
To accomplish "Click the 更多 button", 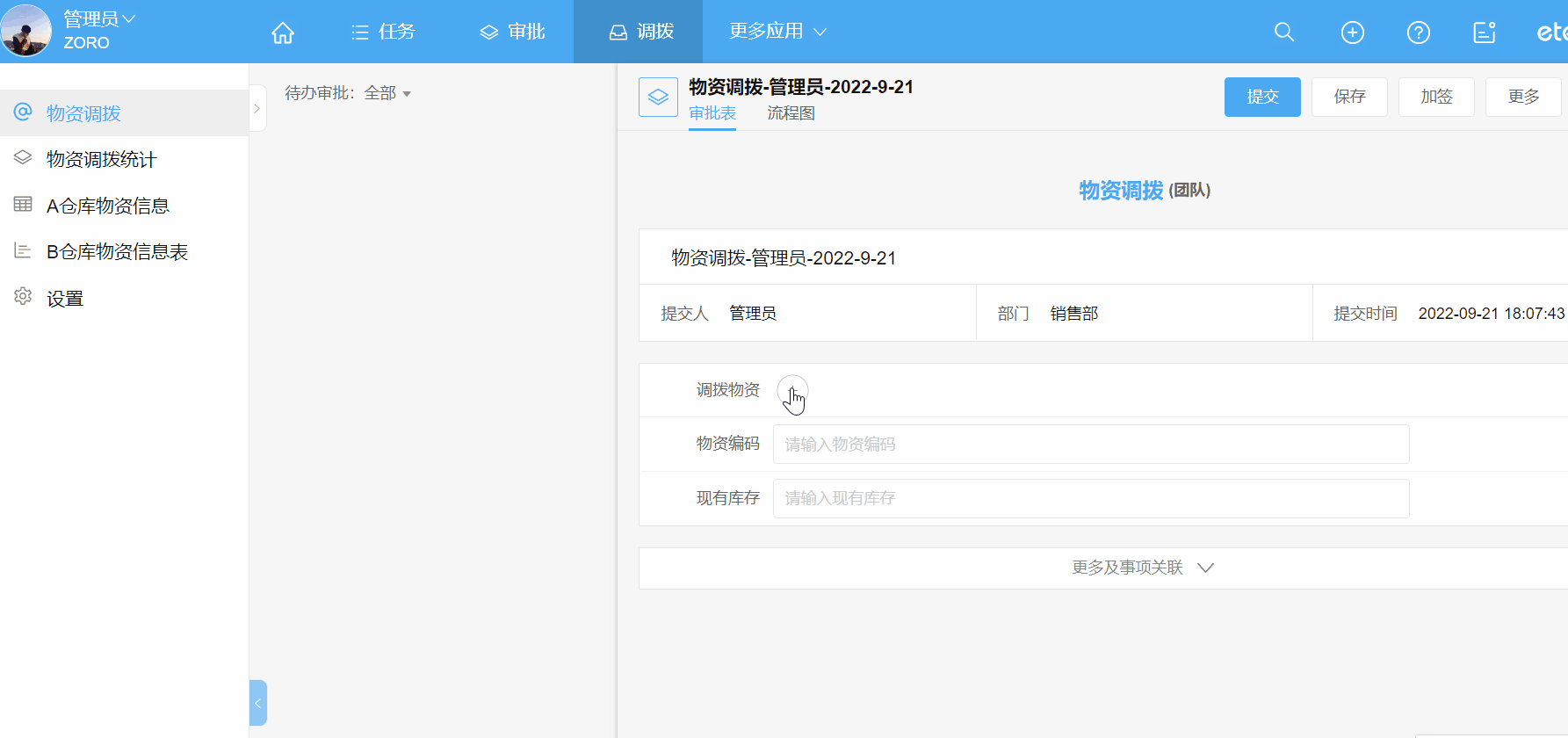I will (1523, 97).
